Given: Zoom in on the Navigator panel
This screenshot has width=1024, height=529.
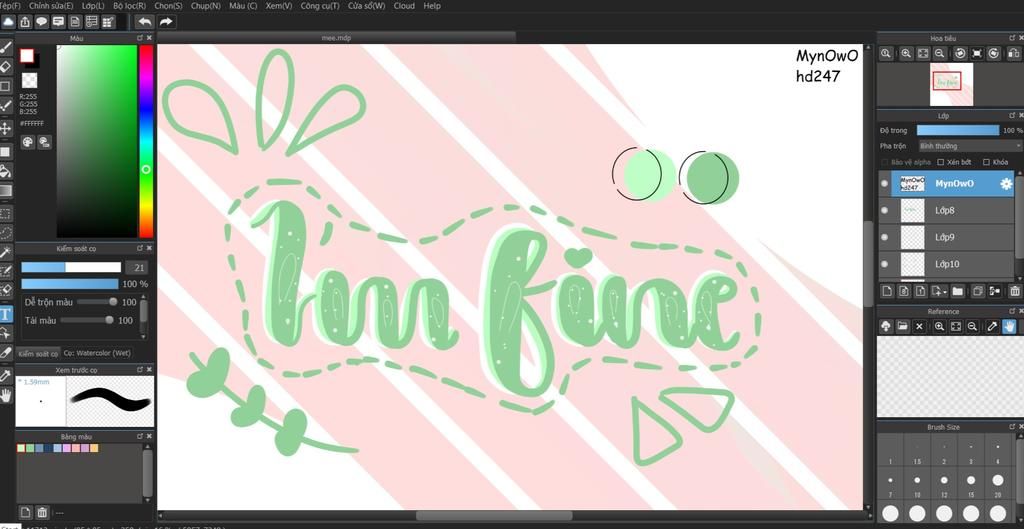Looking at the screenshot, I should click(906, 54).
